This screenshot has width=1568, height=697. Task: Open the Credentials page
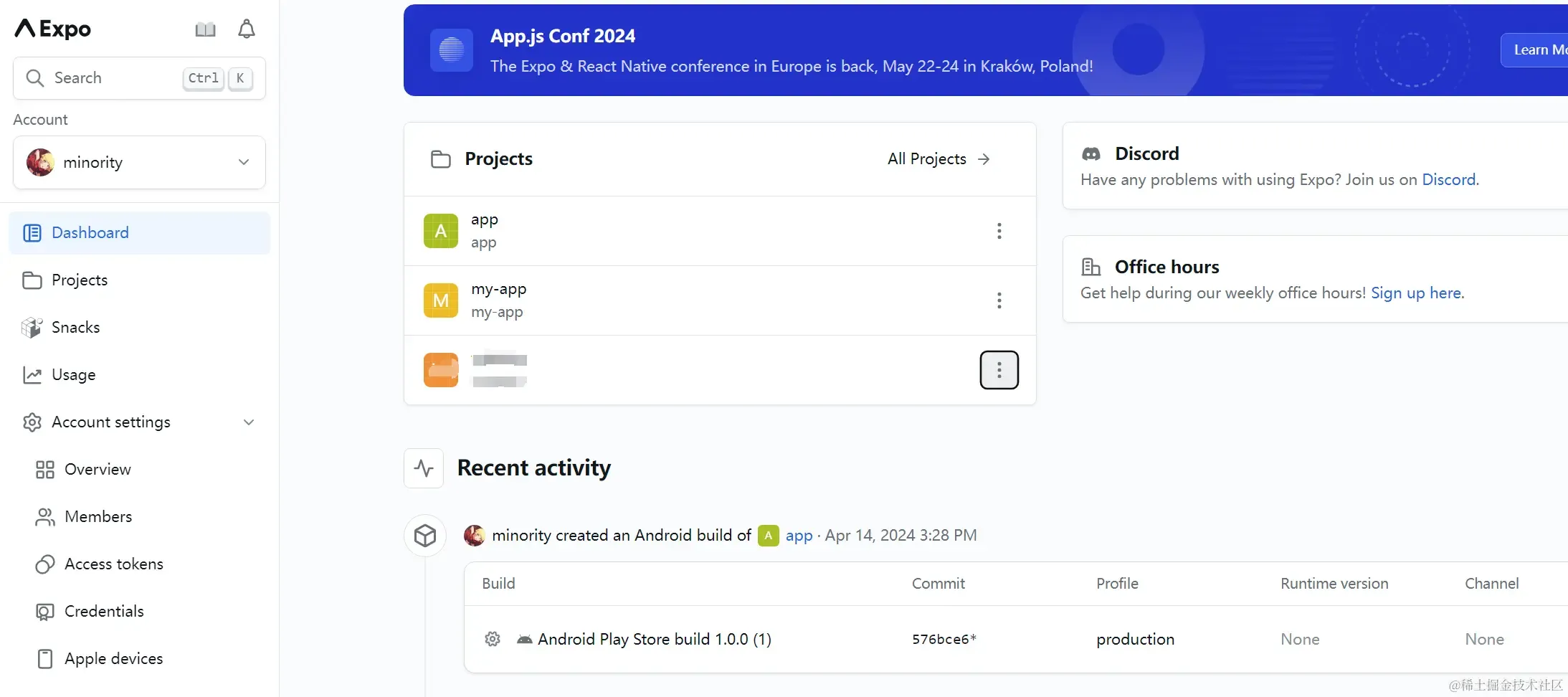point(139,612)
